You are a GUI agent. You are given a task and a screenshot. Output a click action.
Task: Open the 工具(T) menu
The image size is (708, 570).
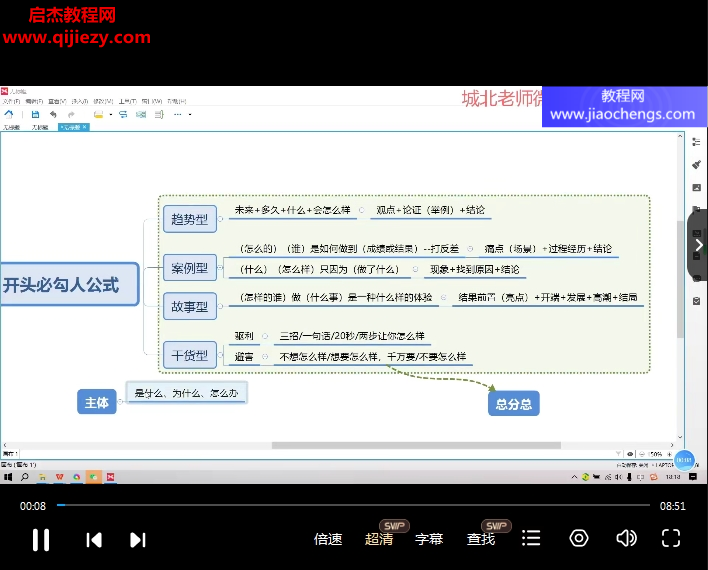pos(127,101)
